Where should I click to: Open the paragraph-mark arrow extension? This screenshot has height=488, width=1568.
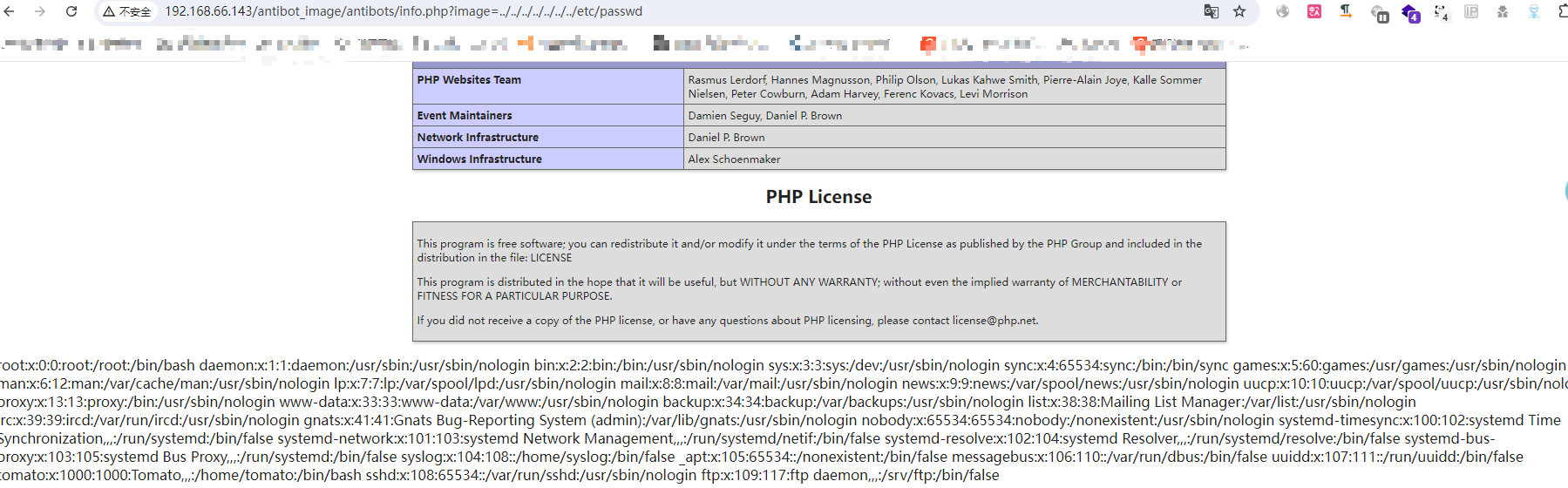point(1346,11)
